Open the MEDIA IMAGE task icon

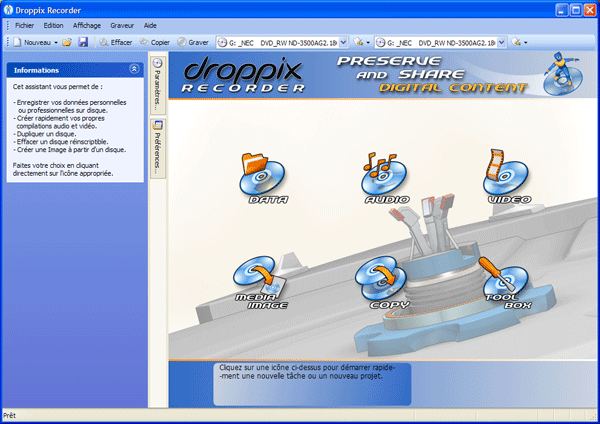260,282
